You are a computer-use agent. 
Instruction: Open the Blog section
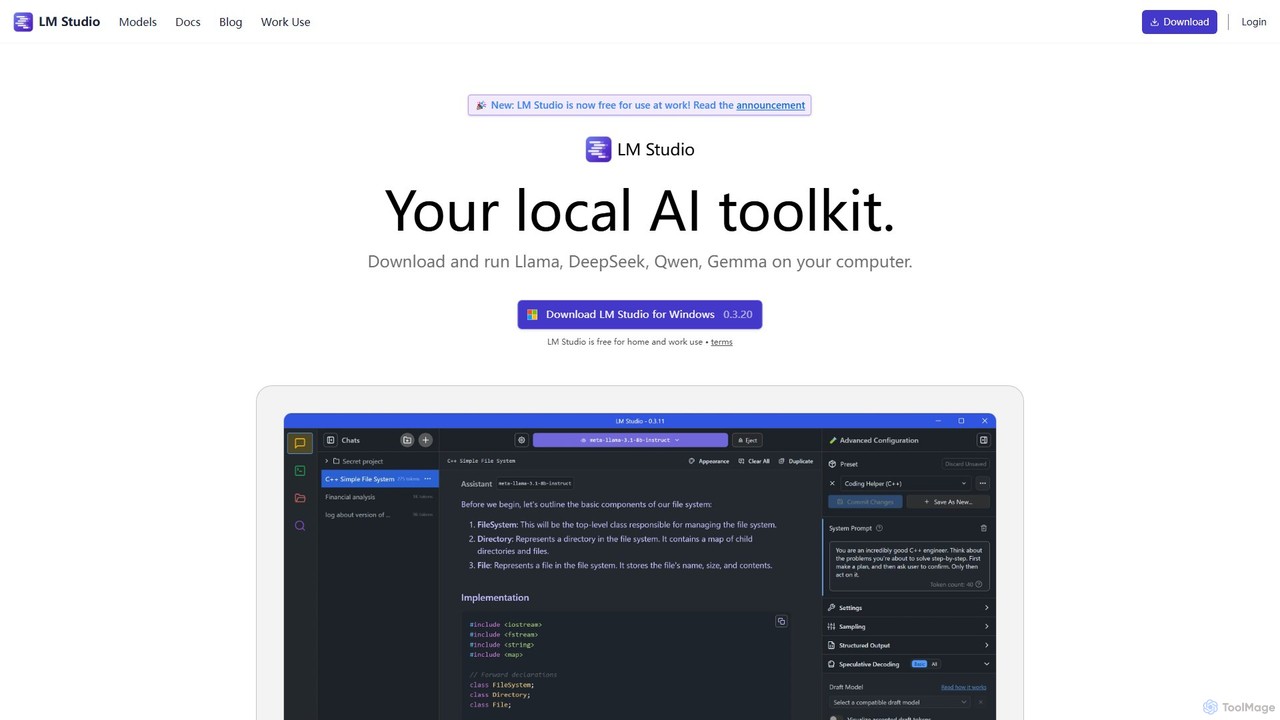(231, 22)
